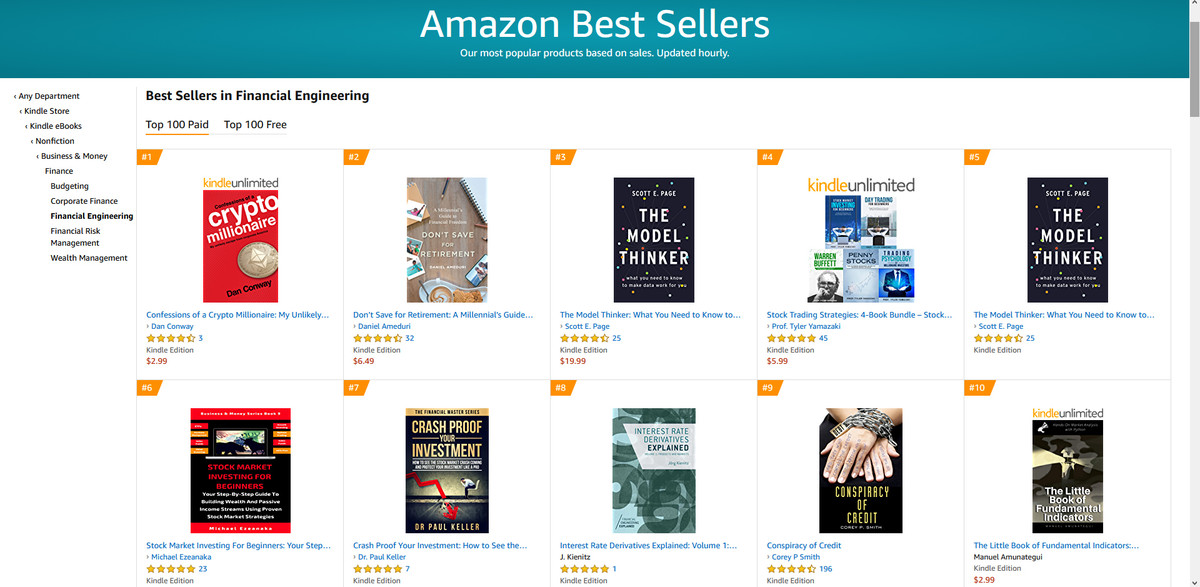This screenshot has height=587, width=1200.
Task: View the 45 reviews for Yamazaki's bundle
Action: point(823,338)
